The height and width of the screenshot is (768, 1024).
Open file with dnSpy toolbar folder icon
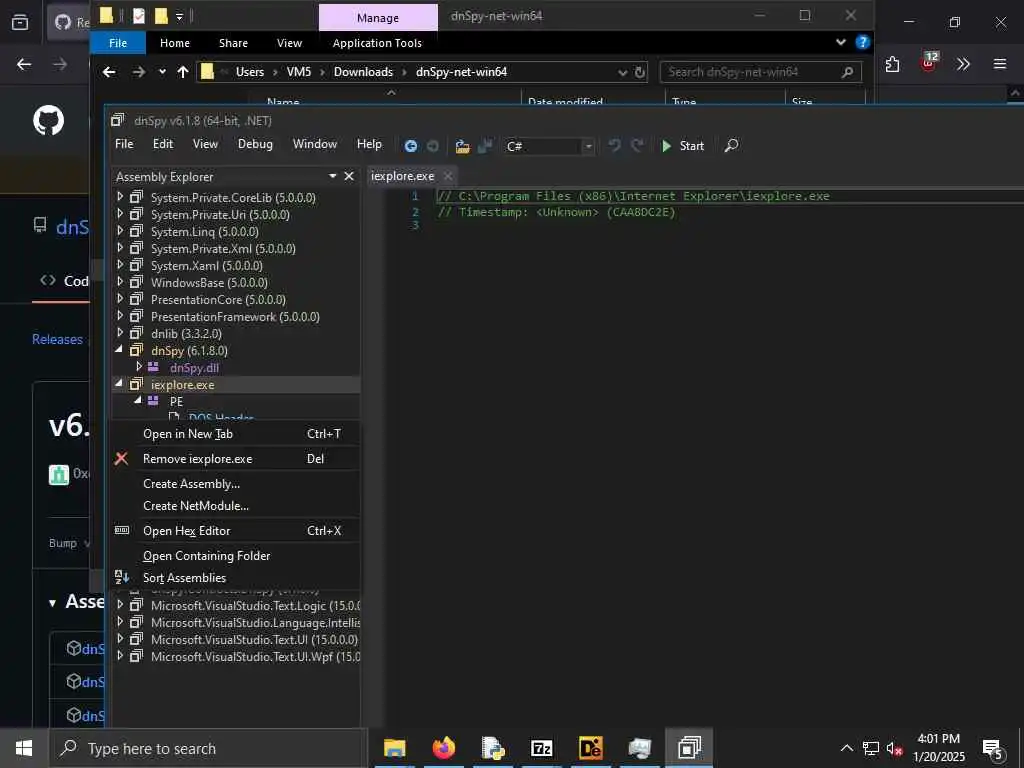[462, 146]
